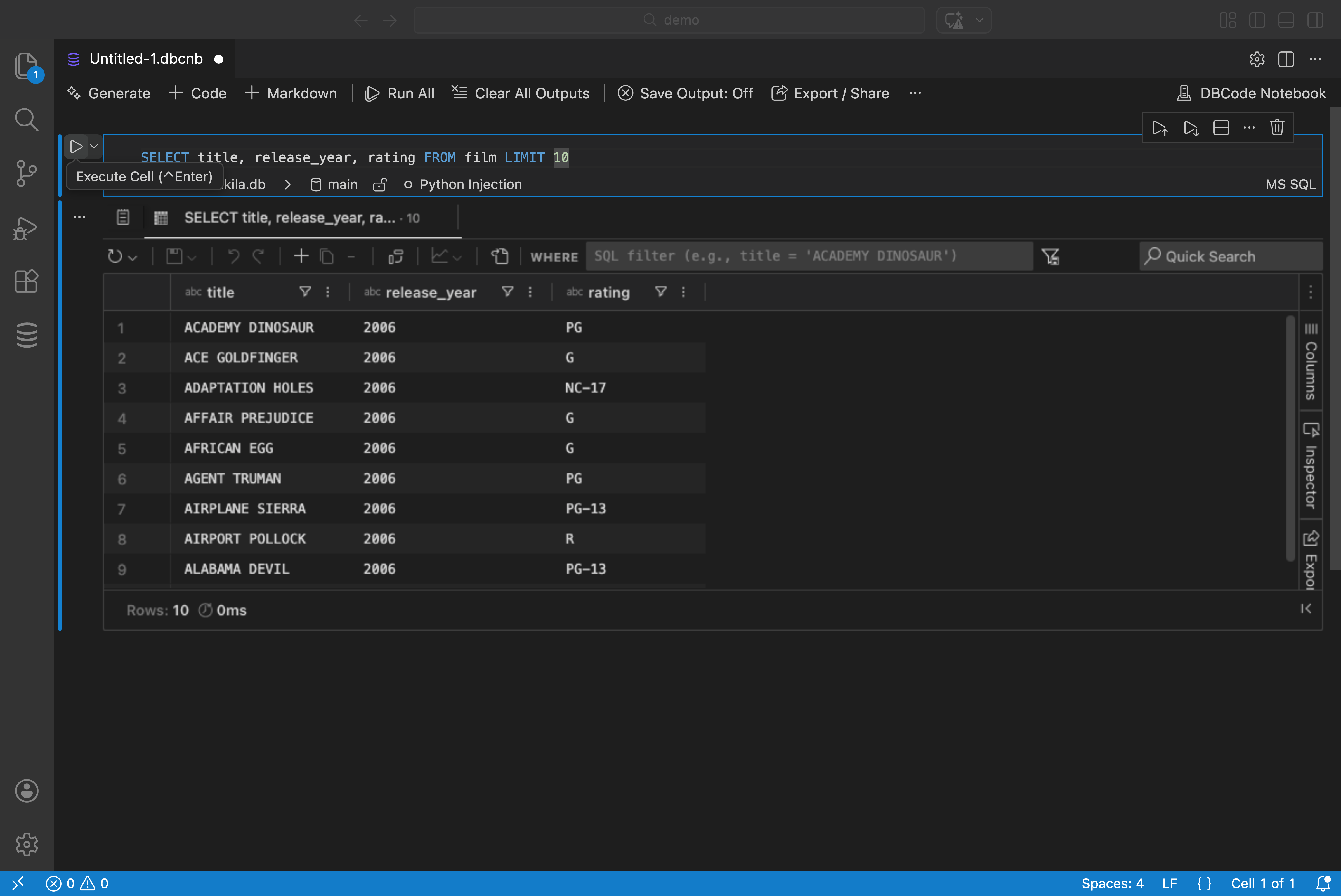The width and height of the screenshot is (1341, 896).
Task: Switch to the Columns panel on the right
Action: tap(1311, 360)
